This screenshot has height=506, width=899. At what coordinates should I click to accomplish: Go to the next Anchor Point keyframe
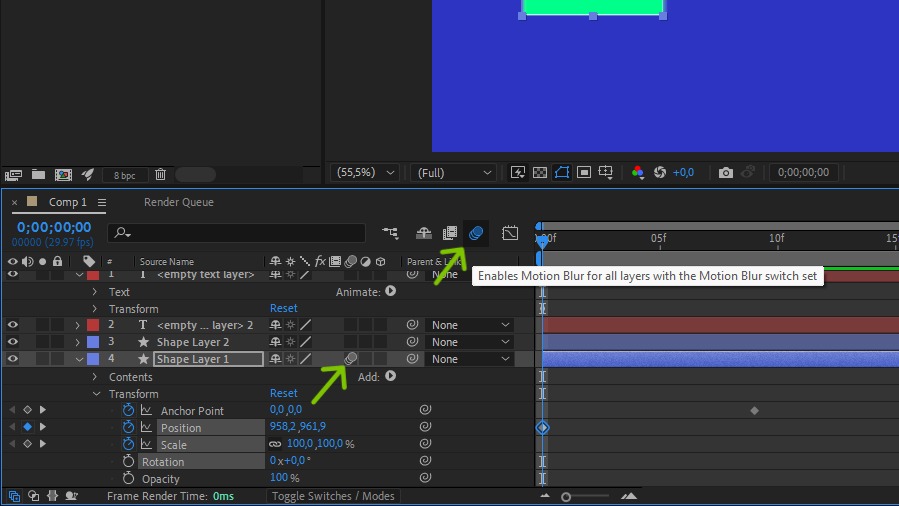[x=43, y=410]
